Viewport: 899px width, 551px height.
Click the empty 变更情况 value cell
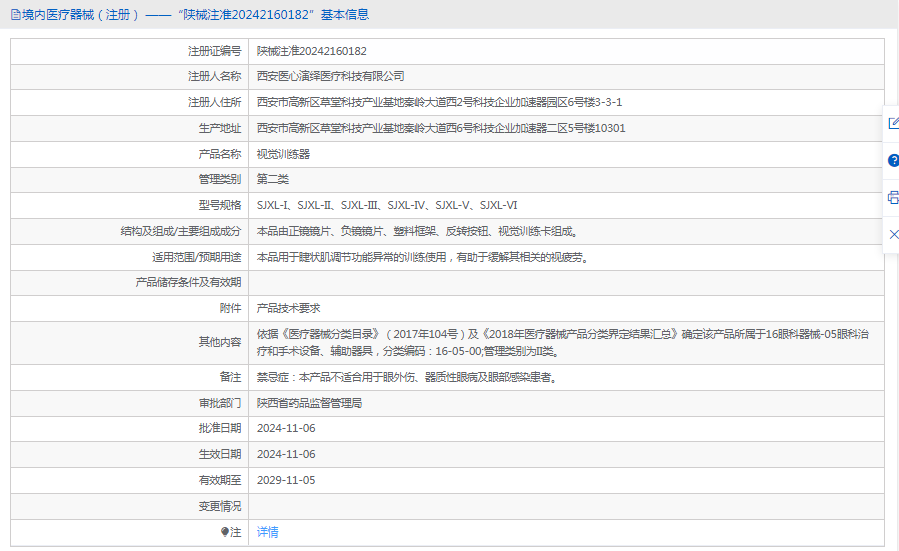pos(565,506)
